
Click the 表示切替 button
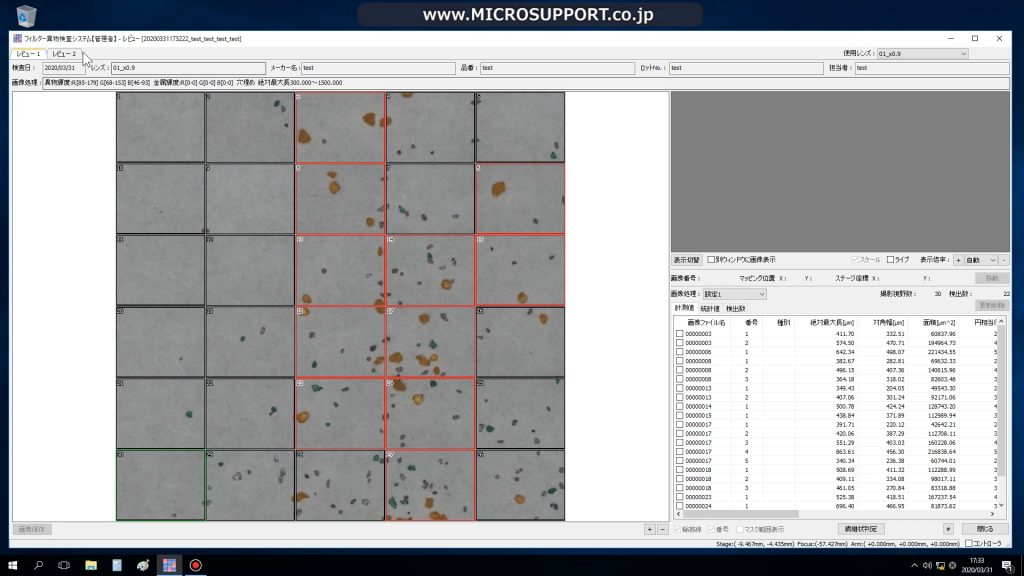(x=686, y=260)
